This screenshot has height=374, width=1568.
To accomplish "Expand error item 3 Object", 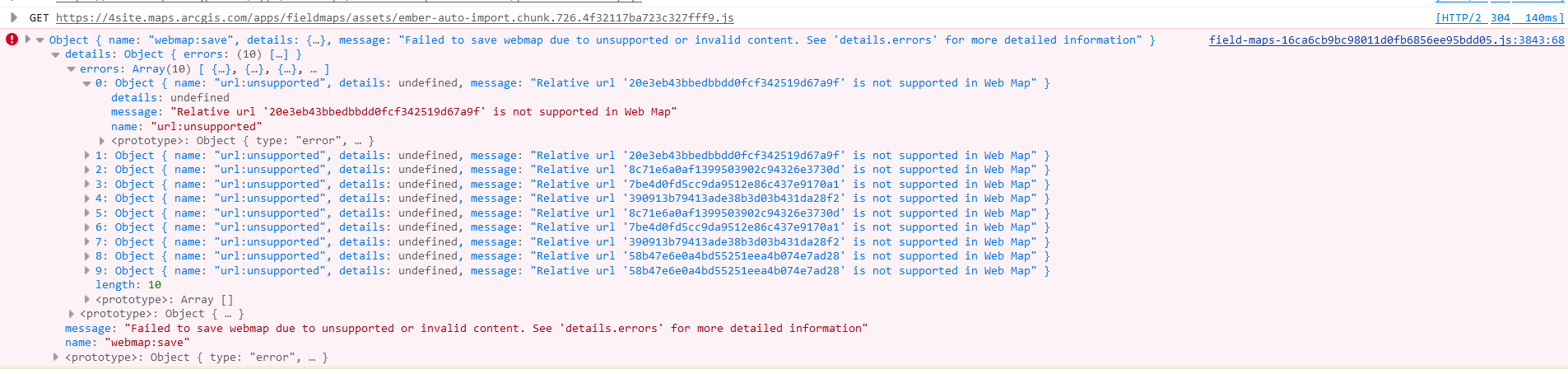I will click(86, 185).
